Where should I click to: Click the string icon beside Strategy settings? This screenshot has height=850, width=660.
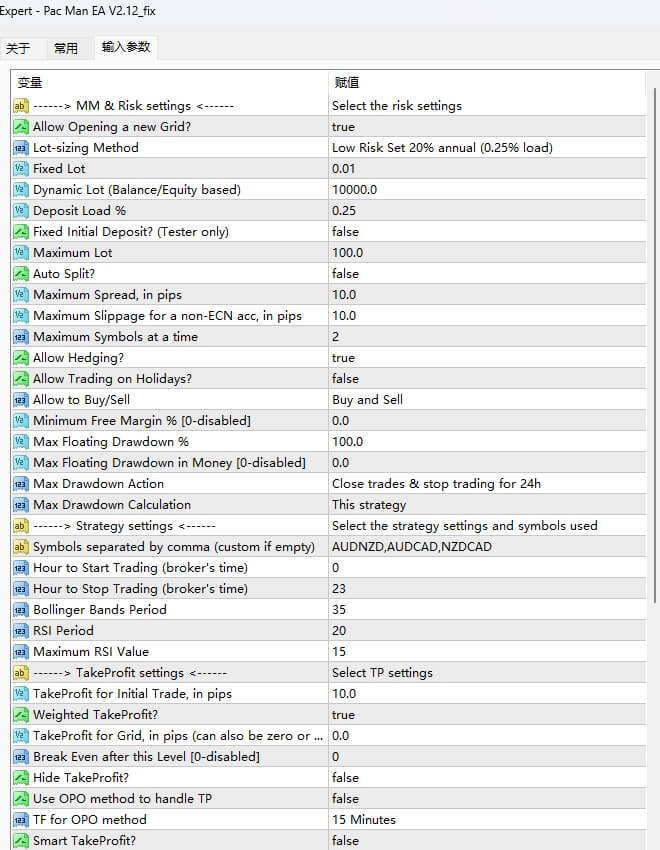(x=21, y=526)
